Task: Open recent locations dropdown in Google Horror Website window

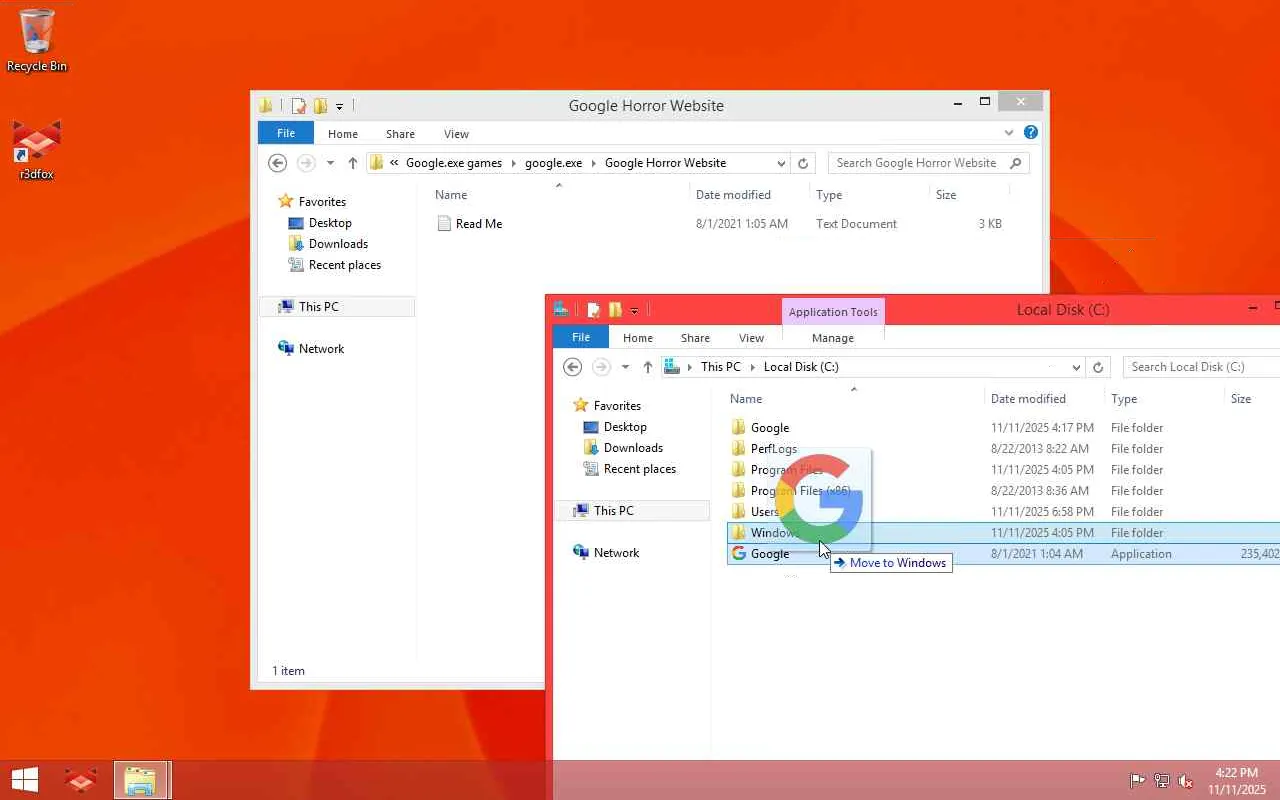Action: click(x=330, y=163)
